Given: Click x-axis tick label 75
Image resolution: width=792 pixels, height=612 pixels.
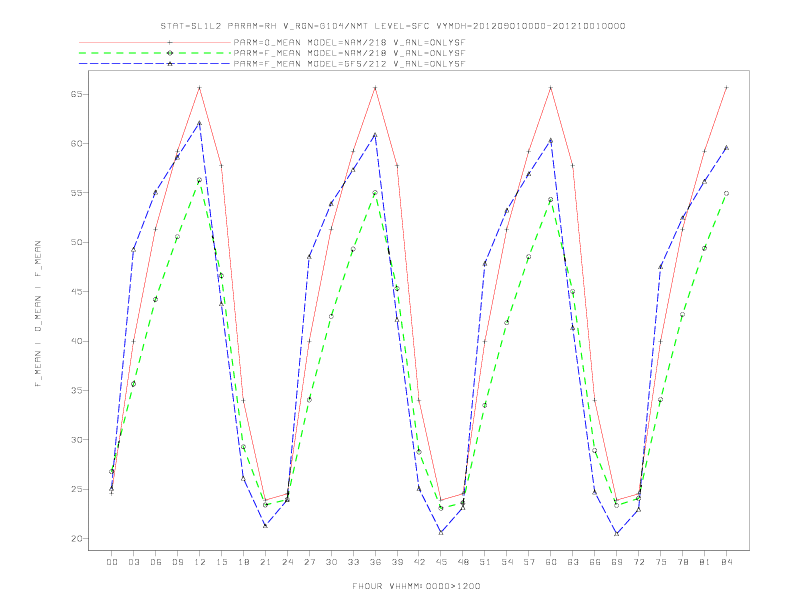Looking at the screenshot, I should 661,562.
